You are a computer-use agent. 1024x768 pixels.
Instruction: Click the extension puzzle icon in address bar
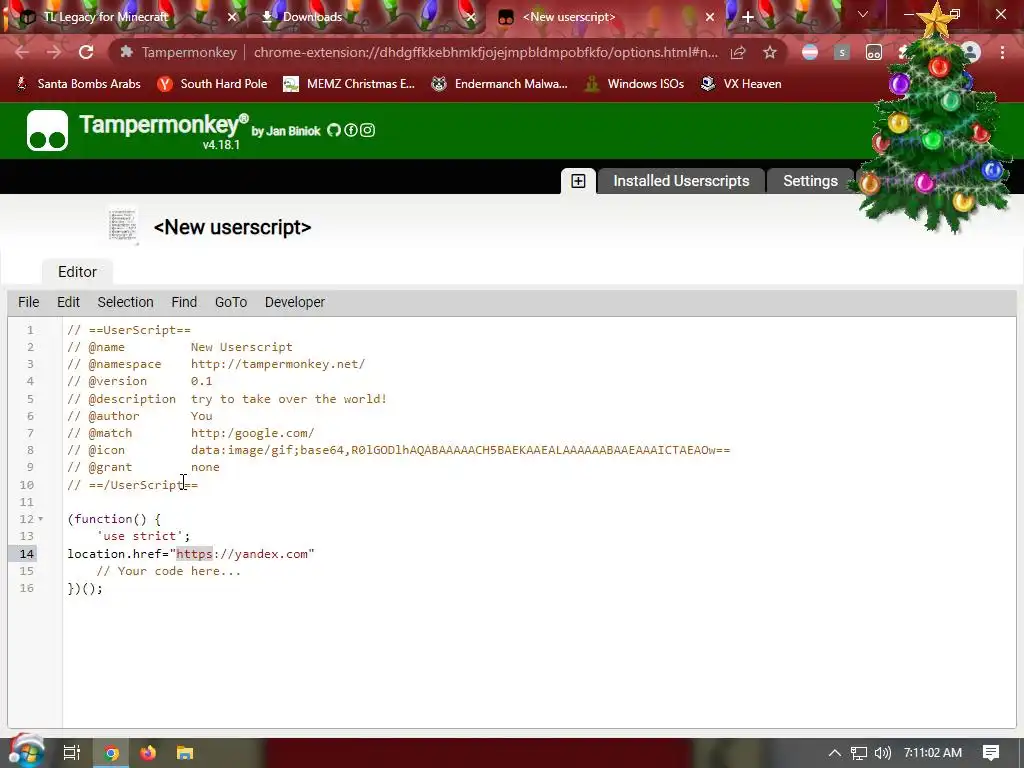pos(127,52)
